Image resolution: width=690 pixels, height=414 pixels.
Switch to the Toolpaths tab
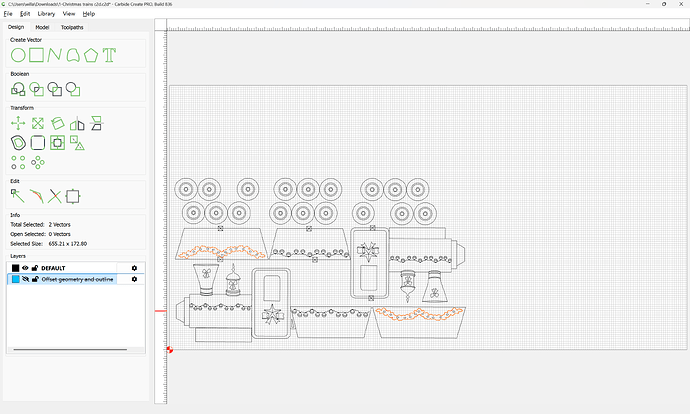pos(73,27)
